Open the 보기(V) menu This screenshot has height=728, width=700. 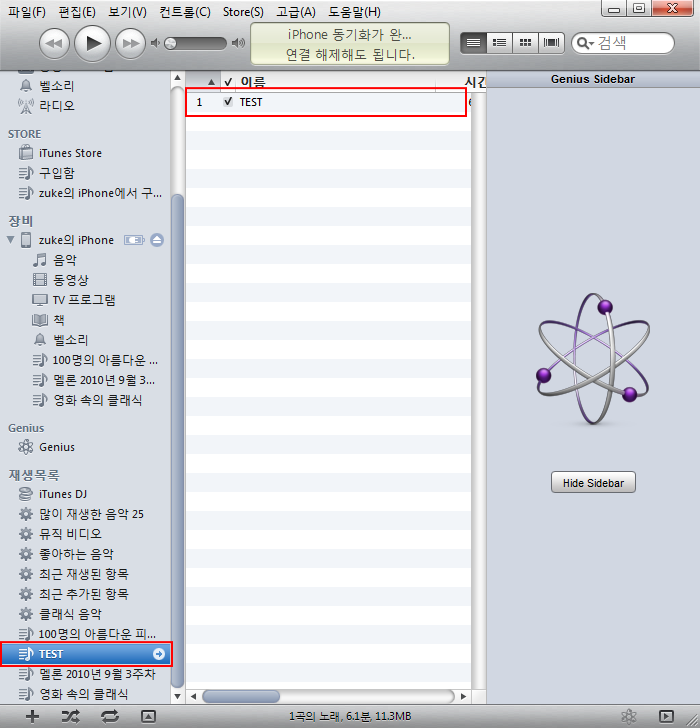tap(127, 12)
